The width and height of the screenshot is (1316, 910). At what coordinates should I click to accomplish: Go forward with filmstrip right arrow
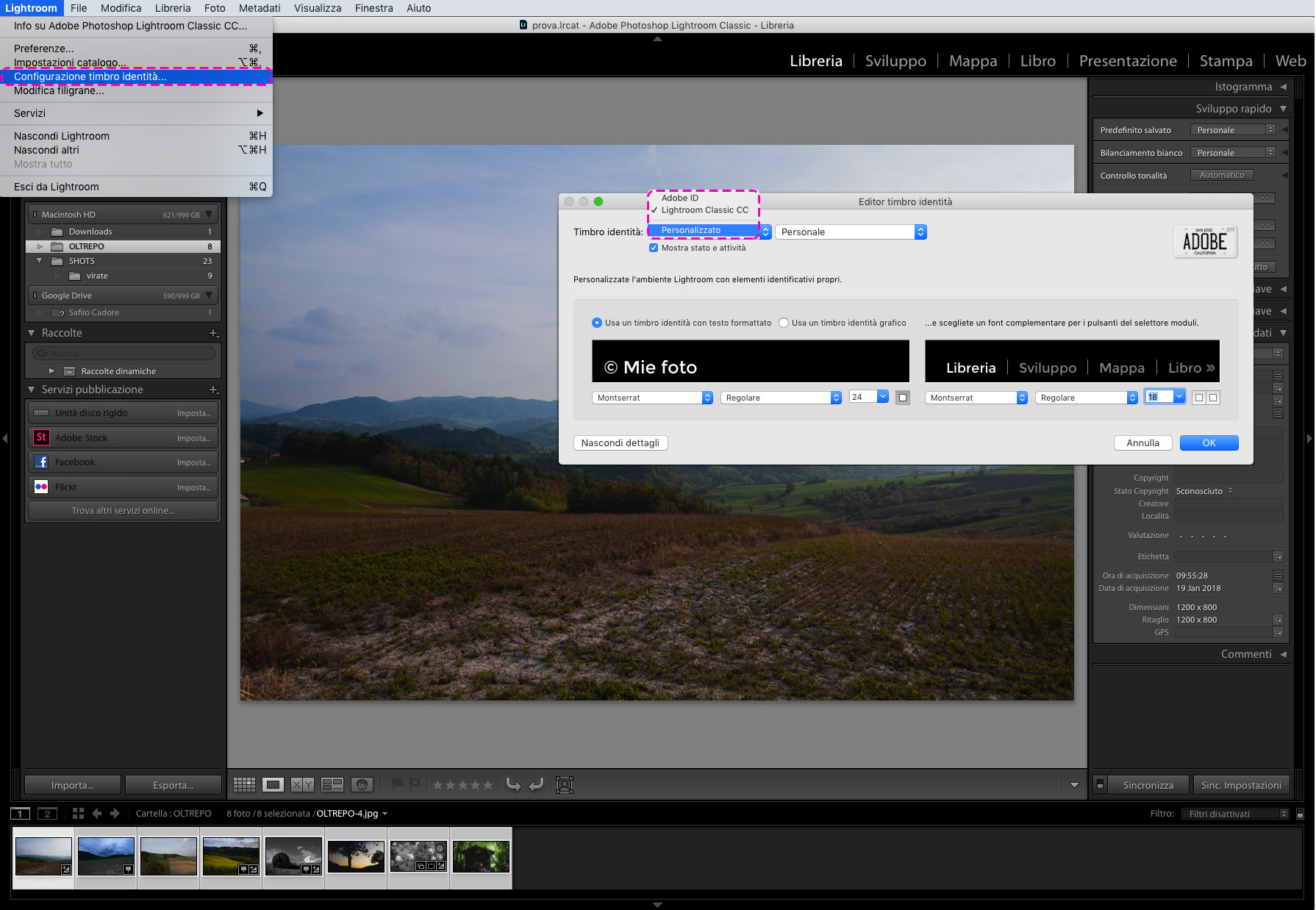point(115,814)
